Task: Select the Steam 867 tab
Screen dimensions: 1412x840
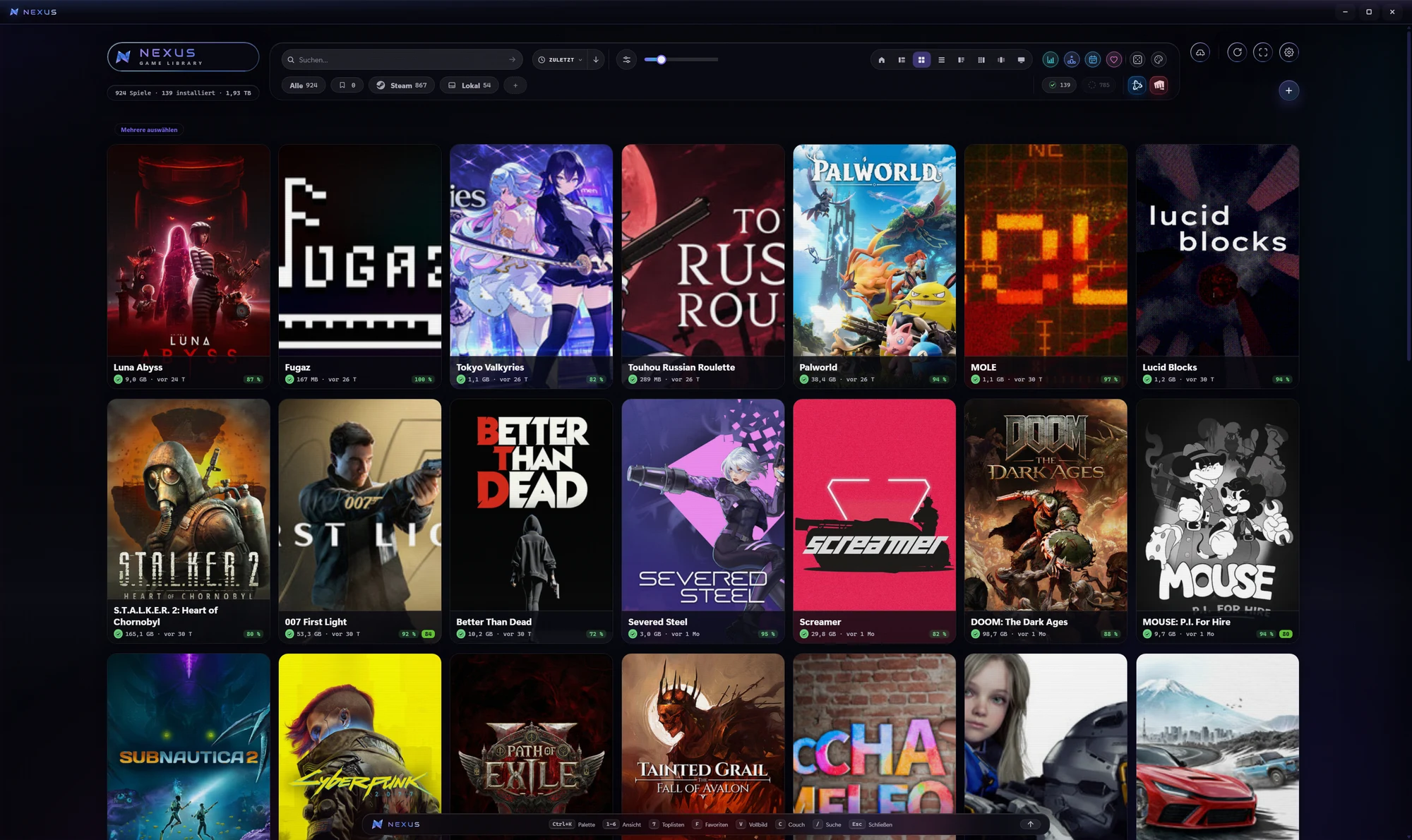Action: [401, 85]
